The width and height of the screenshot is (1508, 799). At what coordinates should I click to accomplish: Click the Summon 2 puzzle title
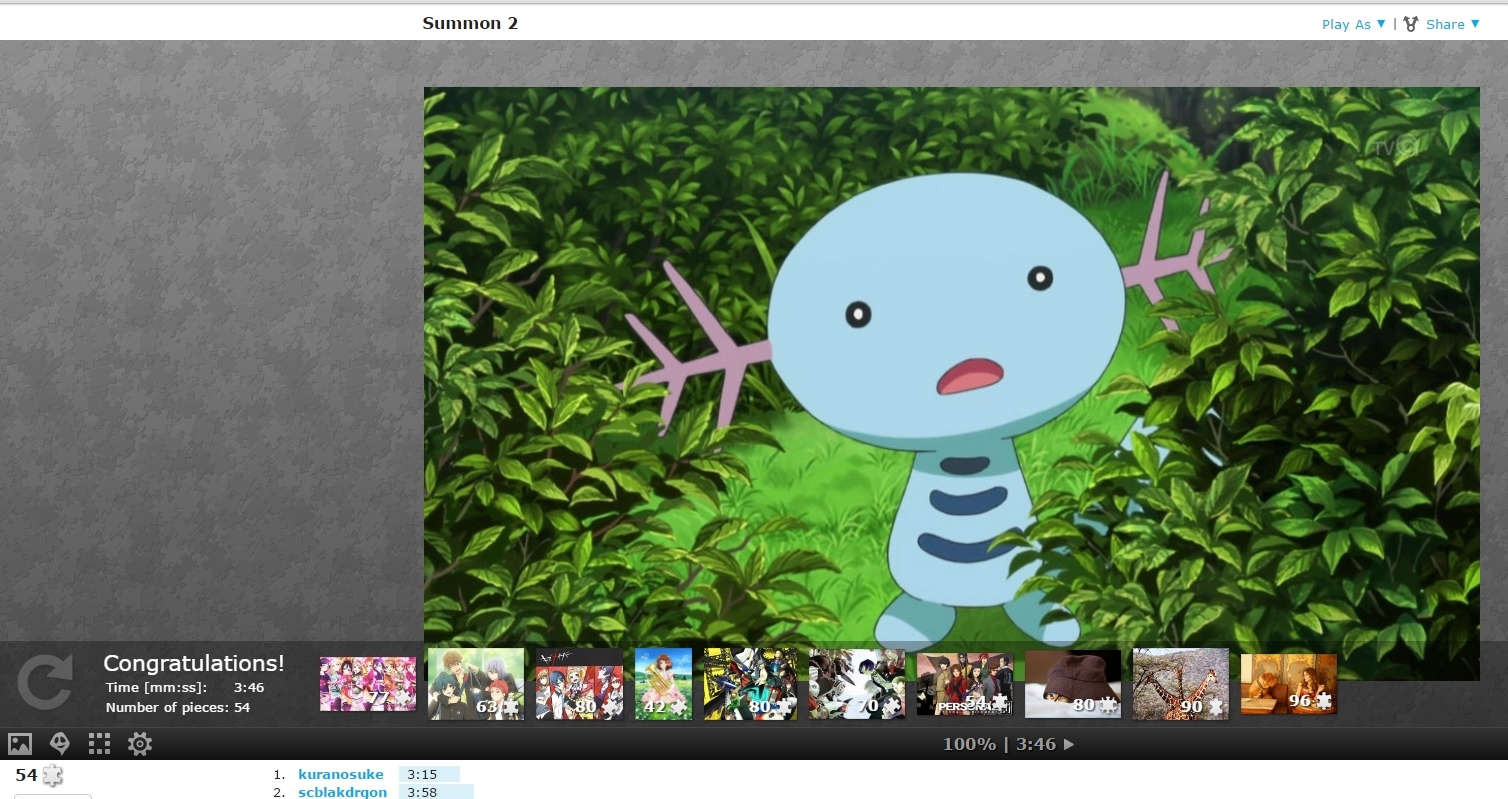(470, 23)
